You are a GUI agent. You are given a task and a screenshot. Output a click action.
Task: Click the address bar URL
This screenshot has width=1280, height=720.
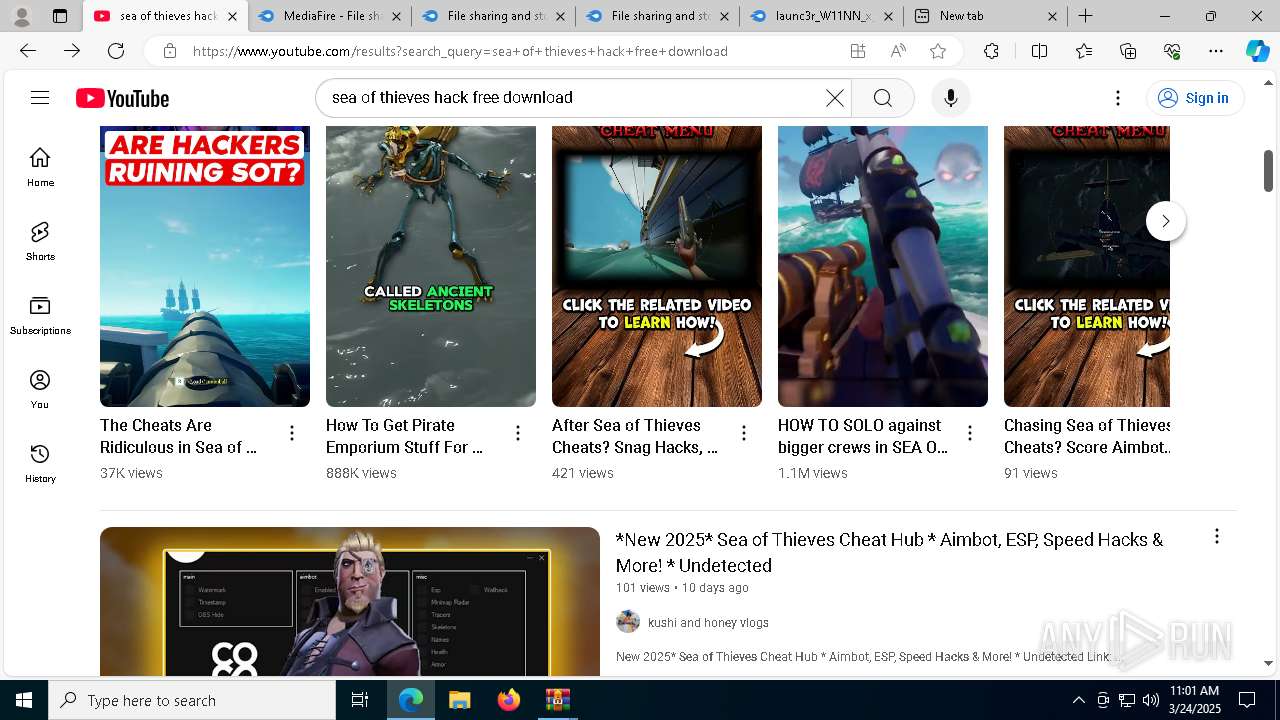[460, 51]
